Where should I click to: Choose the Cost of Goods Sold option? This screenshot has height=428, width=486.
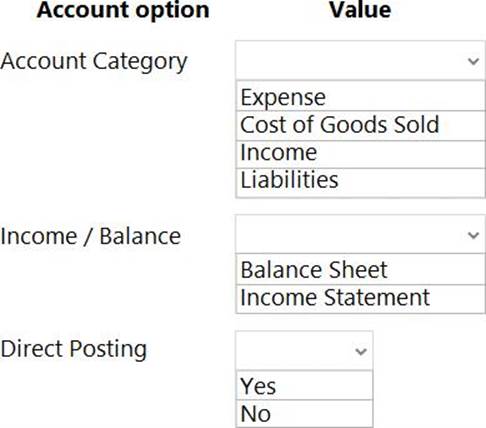click(360, 126)
